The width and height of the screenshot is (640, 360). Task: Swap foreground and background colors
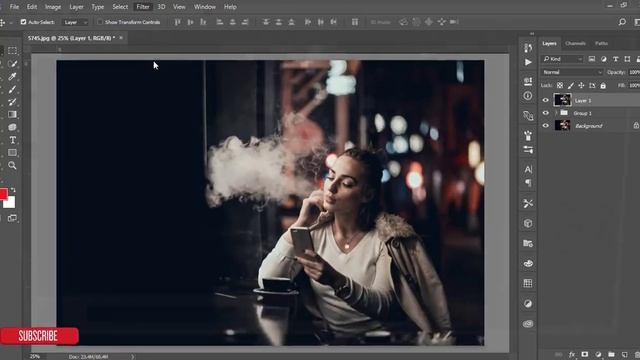point(13,190)
